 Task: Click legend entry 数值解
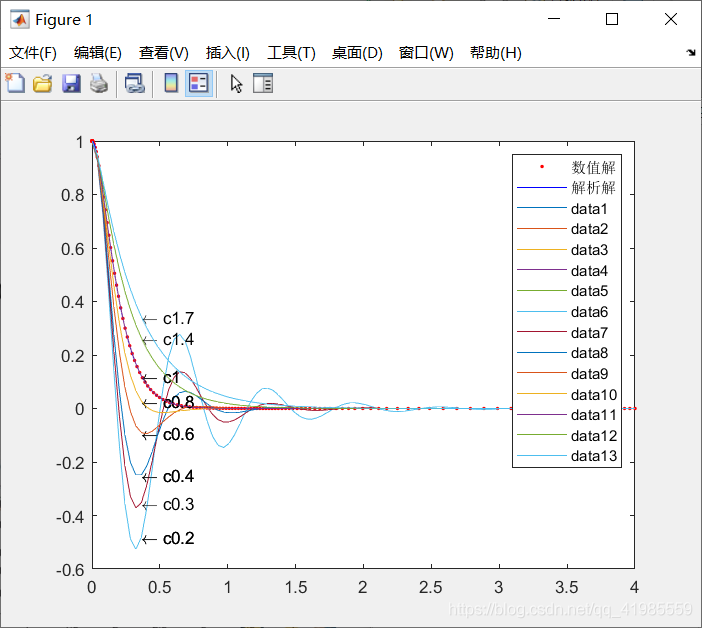593,167
